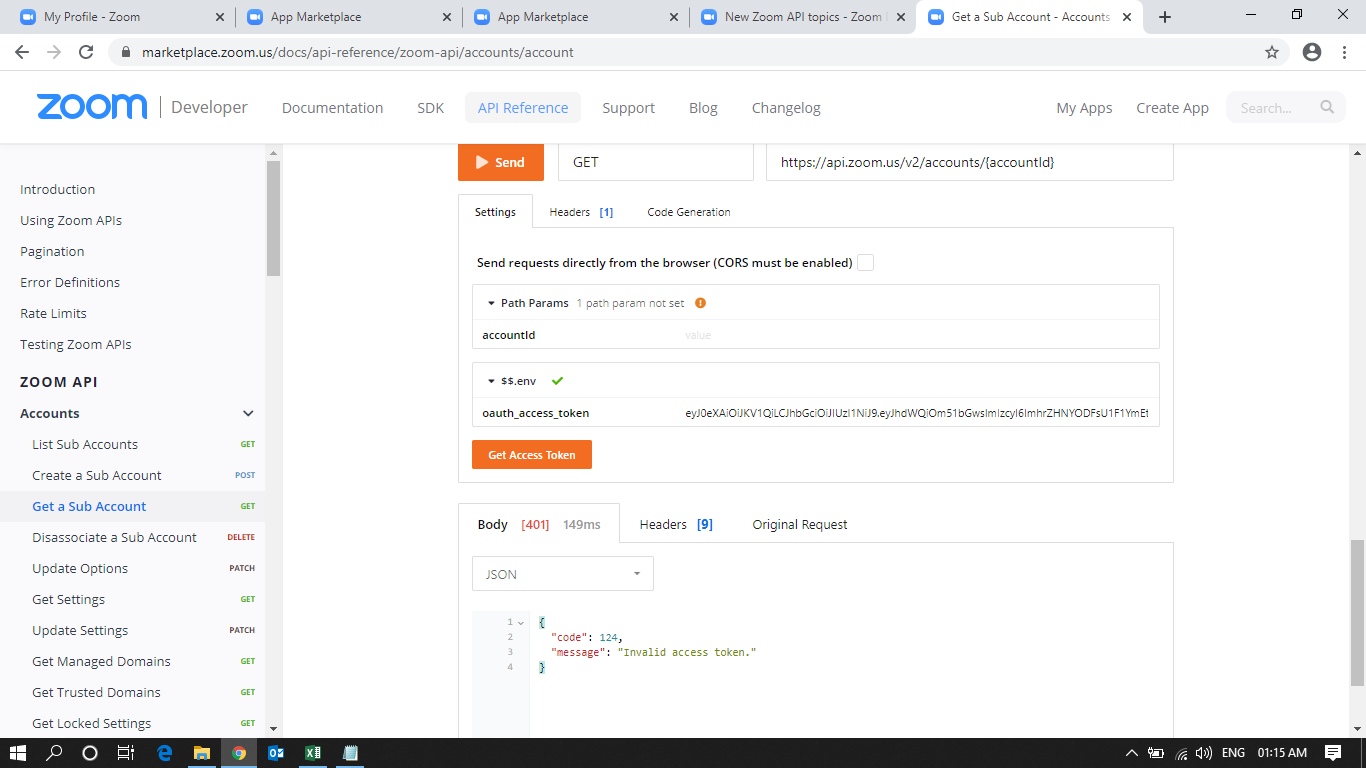Open Outlook from the taskbar

pos(276,753)
